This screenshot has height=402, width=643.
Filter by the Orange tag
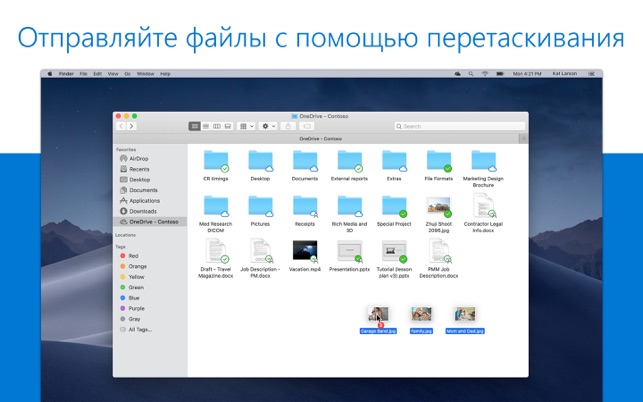[133, 267]
